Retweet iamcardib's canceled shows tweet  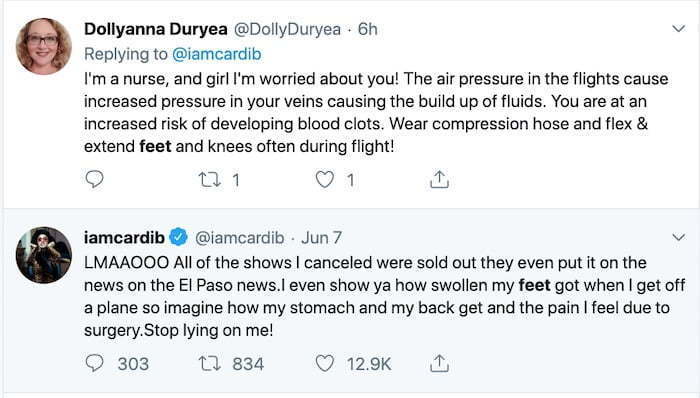(209, 364)
